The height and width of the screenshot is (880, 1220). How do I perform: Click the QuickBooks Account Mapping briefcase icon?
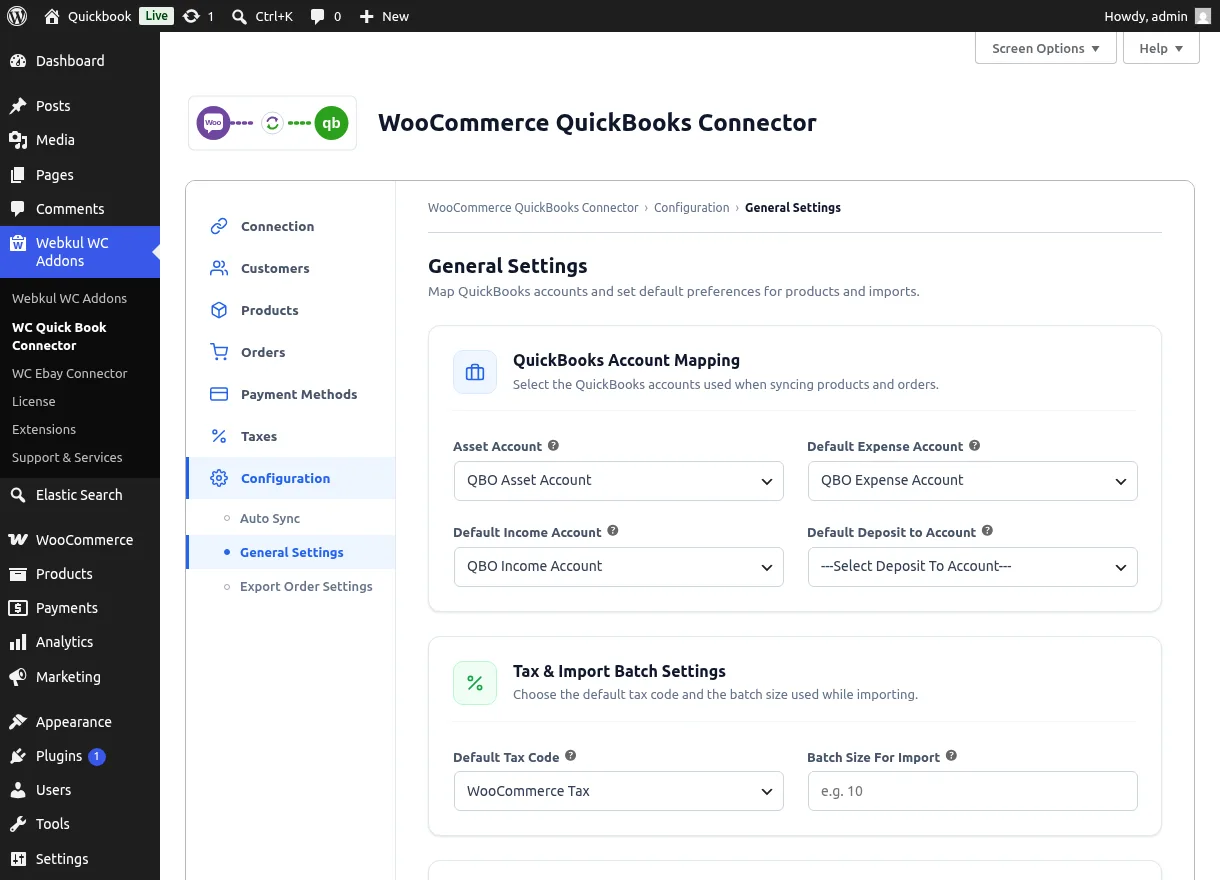(x=475, y=372)
